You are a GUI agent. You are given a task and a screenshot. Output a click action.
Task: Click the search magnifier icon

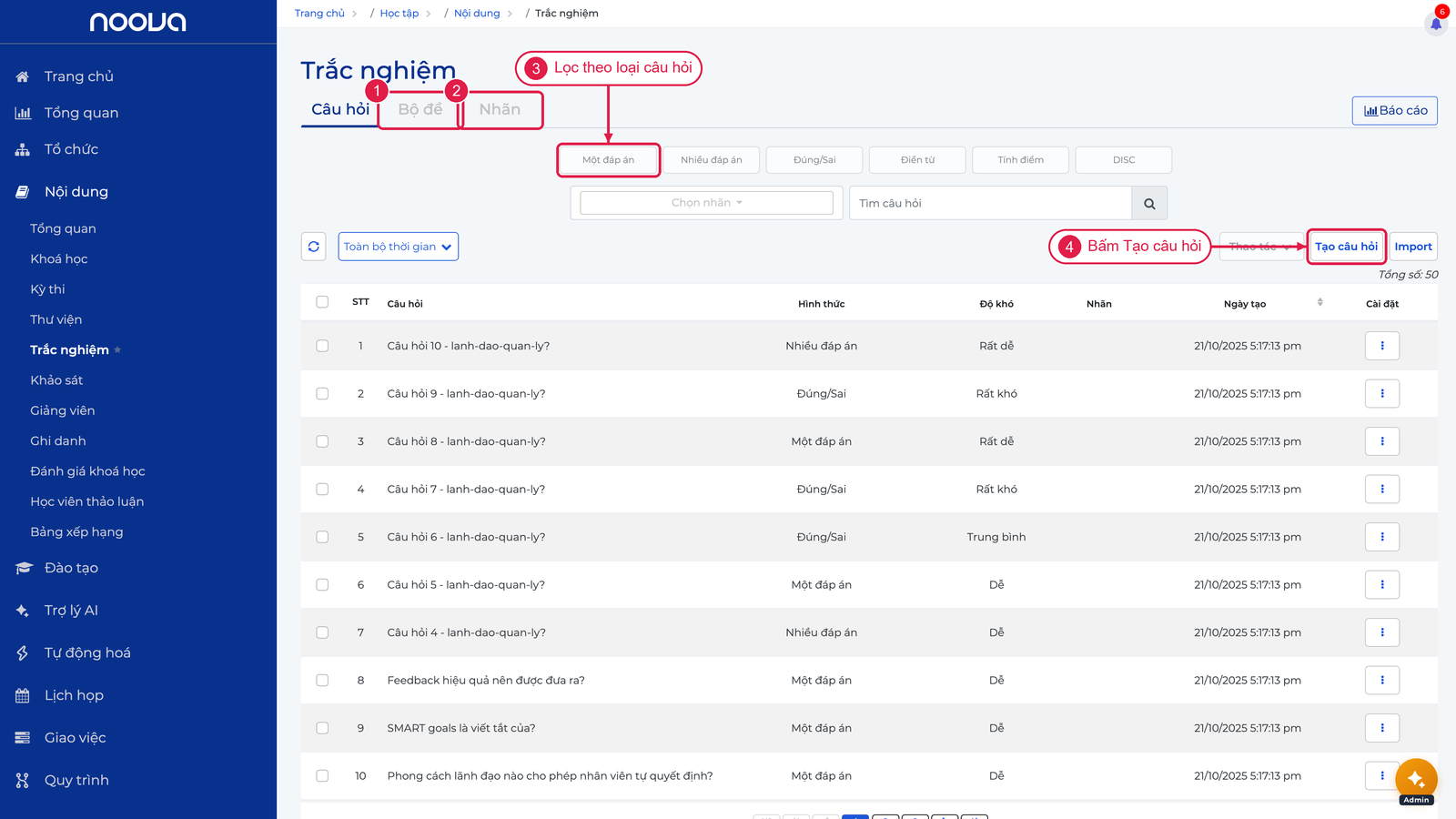click(x=1149, y=204)
